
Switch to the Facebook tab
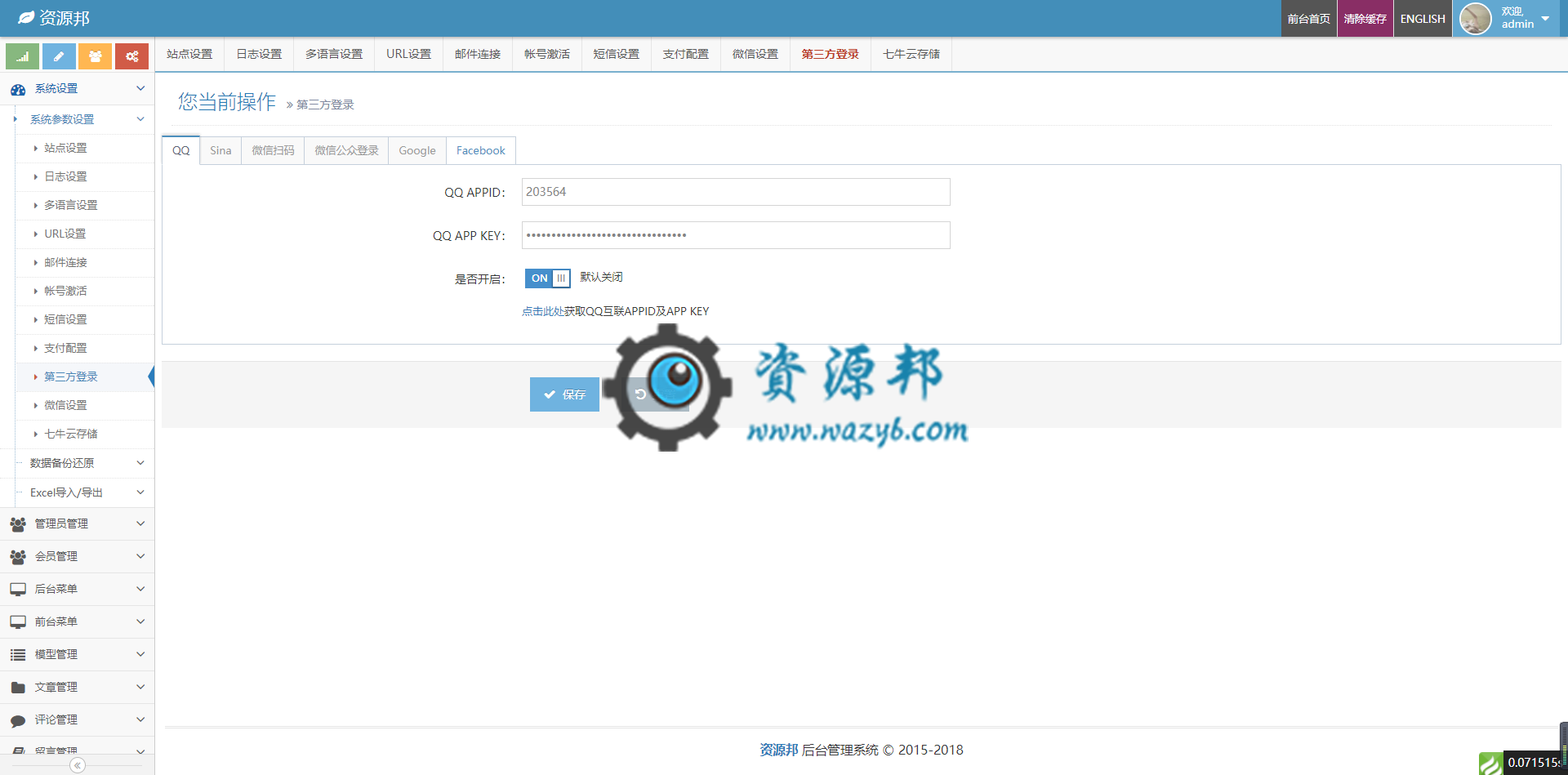coord(481,150)
